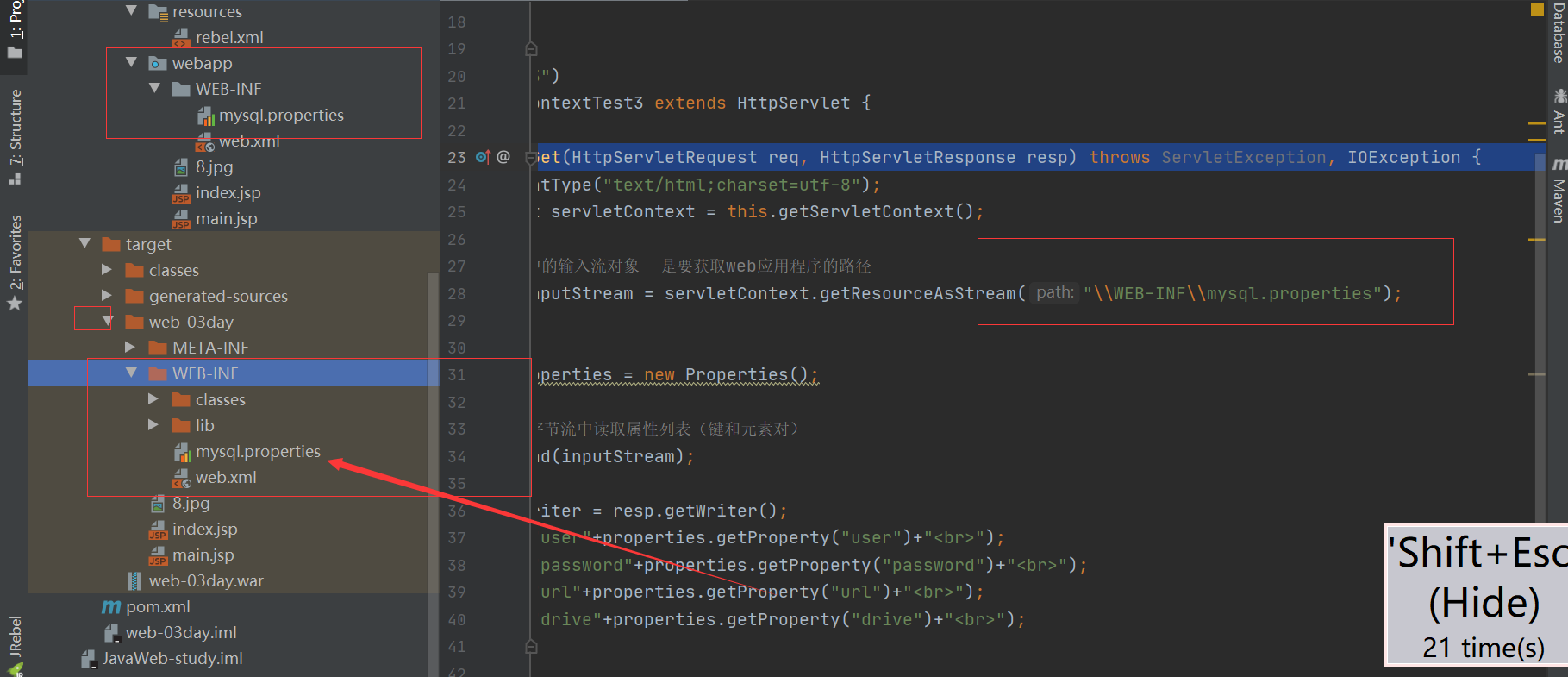The image size is (1568, 677).
Task: Click the main.jsp icon under webapp
Action: click(x=181, y=219)
